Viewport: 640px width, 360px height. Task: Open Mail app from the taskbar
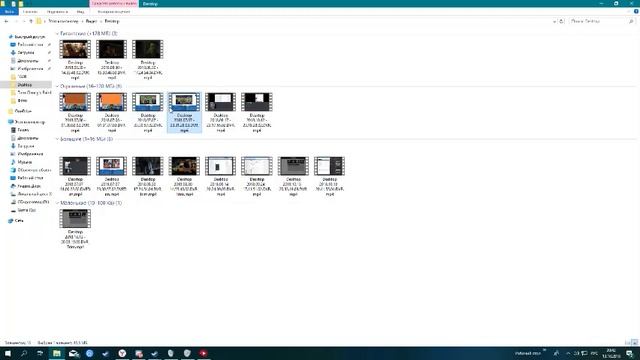73,353
